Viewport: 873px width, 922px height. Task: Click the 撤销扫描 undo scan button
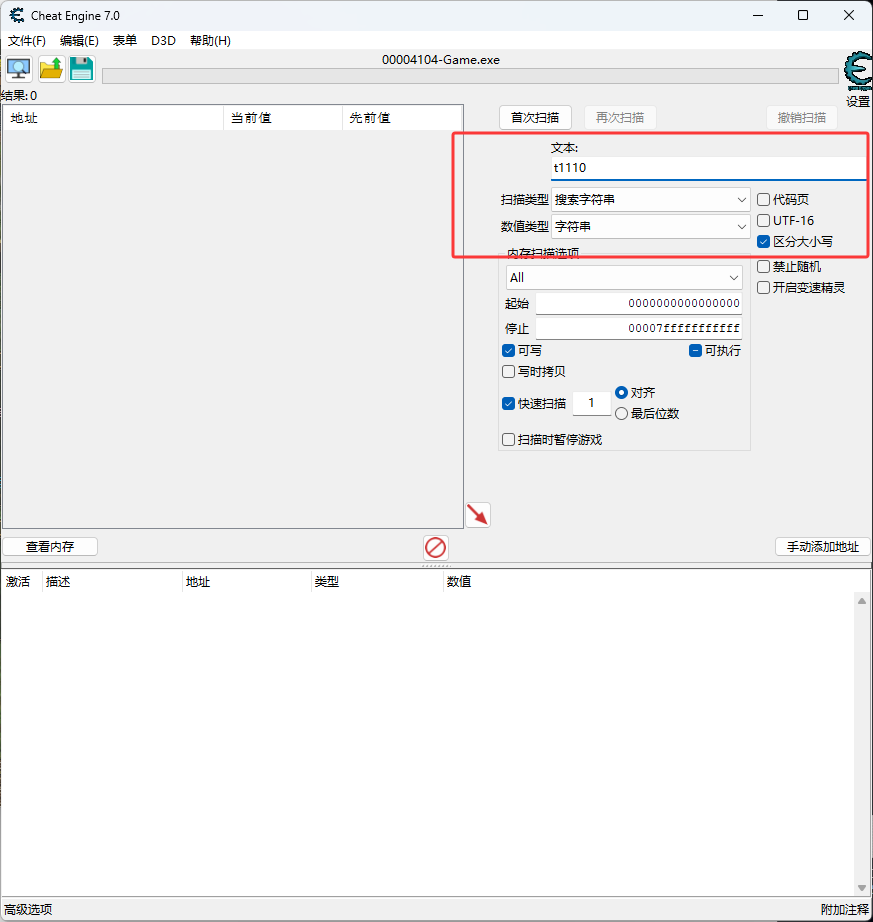click(802, 118)
